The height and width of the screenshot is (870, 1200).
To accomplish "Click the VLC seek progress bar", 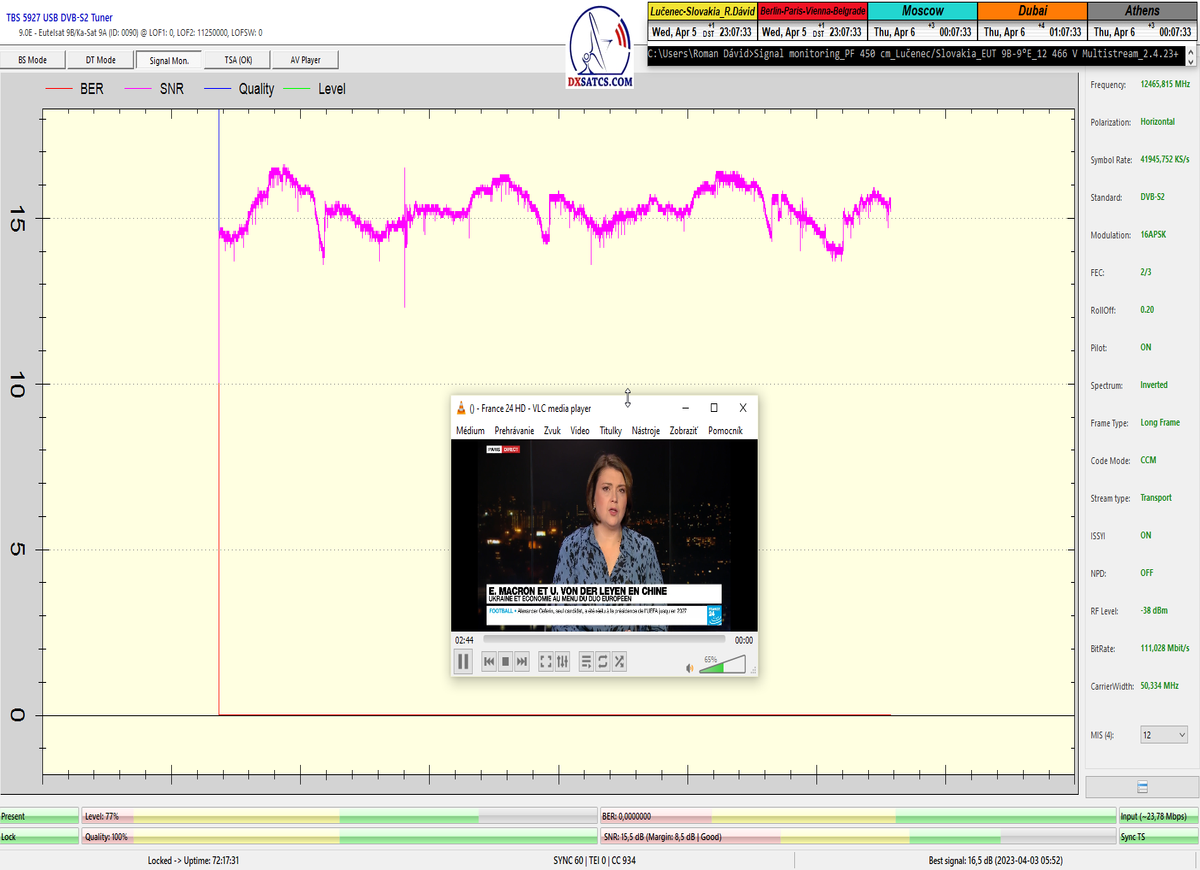I will coord(604,640).
